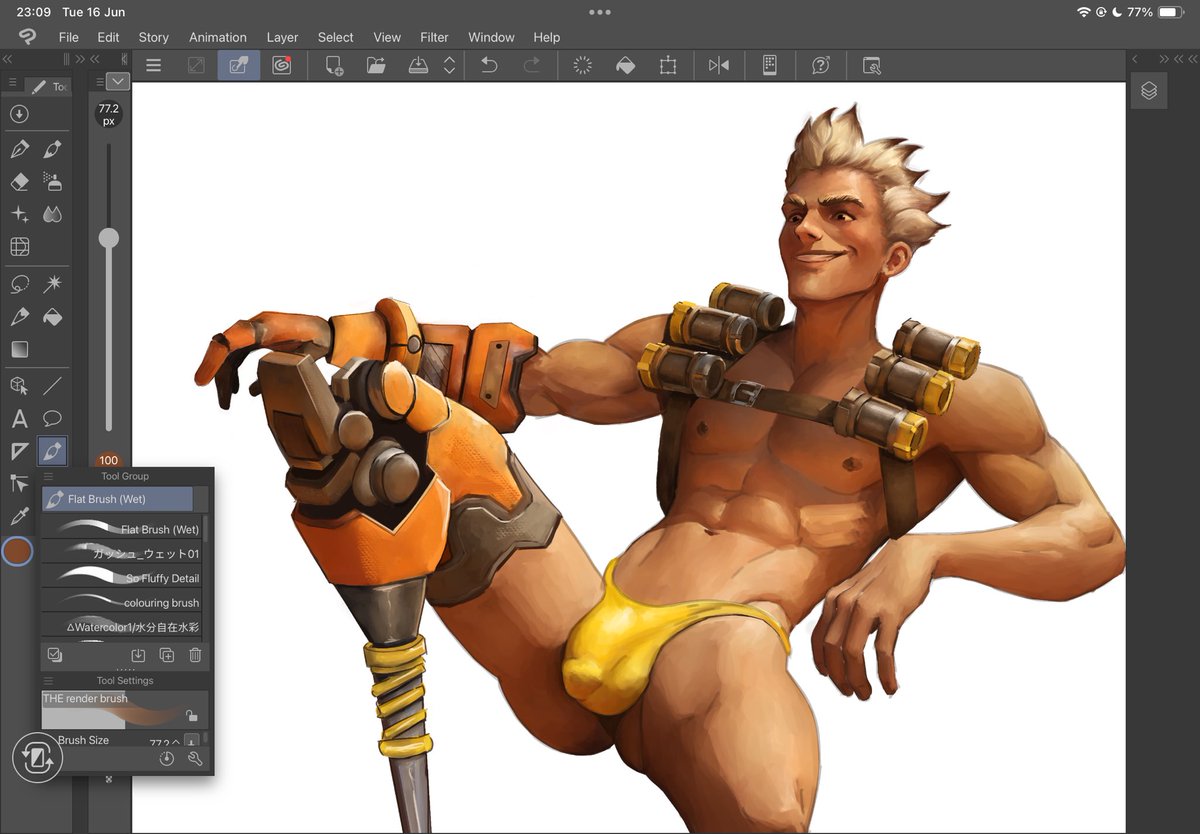Select the Ruler triangle tool
The image size is (1200, 834).
(19, 452)
